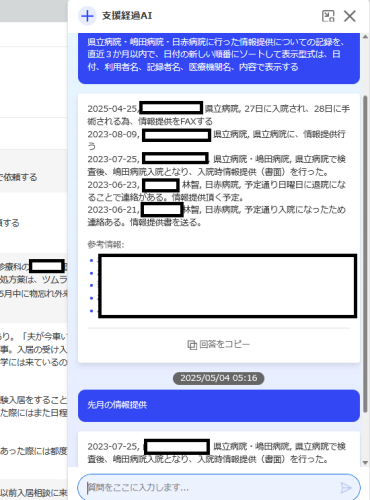Click the shrink panel icon in header

coord(328,16)
